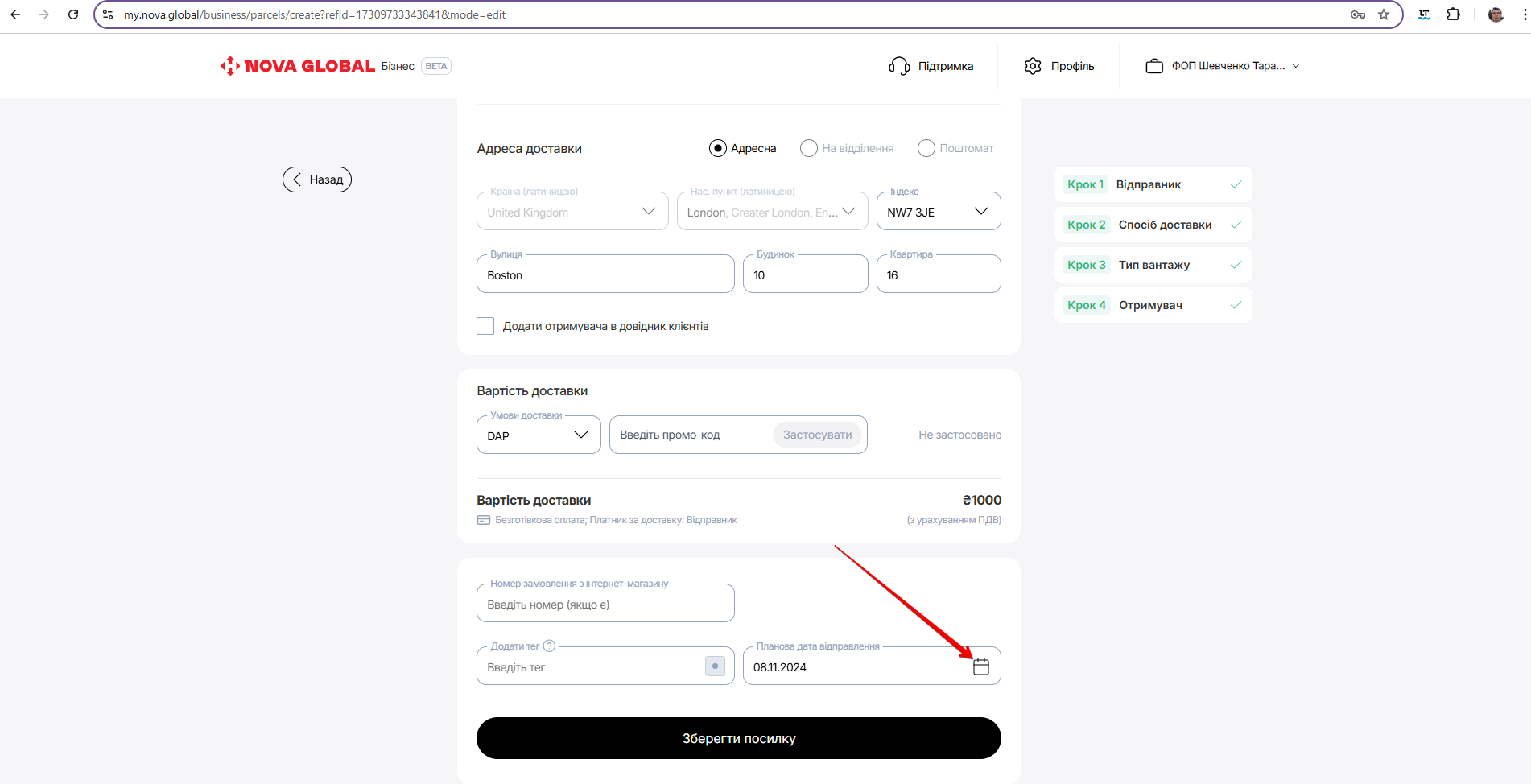Reload the page in browser
The width and height of the screenshot is (1531, 784).
coord(73,14)
